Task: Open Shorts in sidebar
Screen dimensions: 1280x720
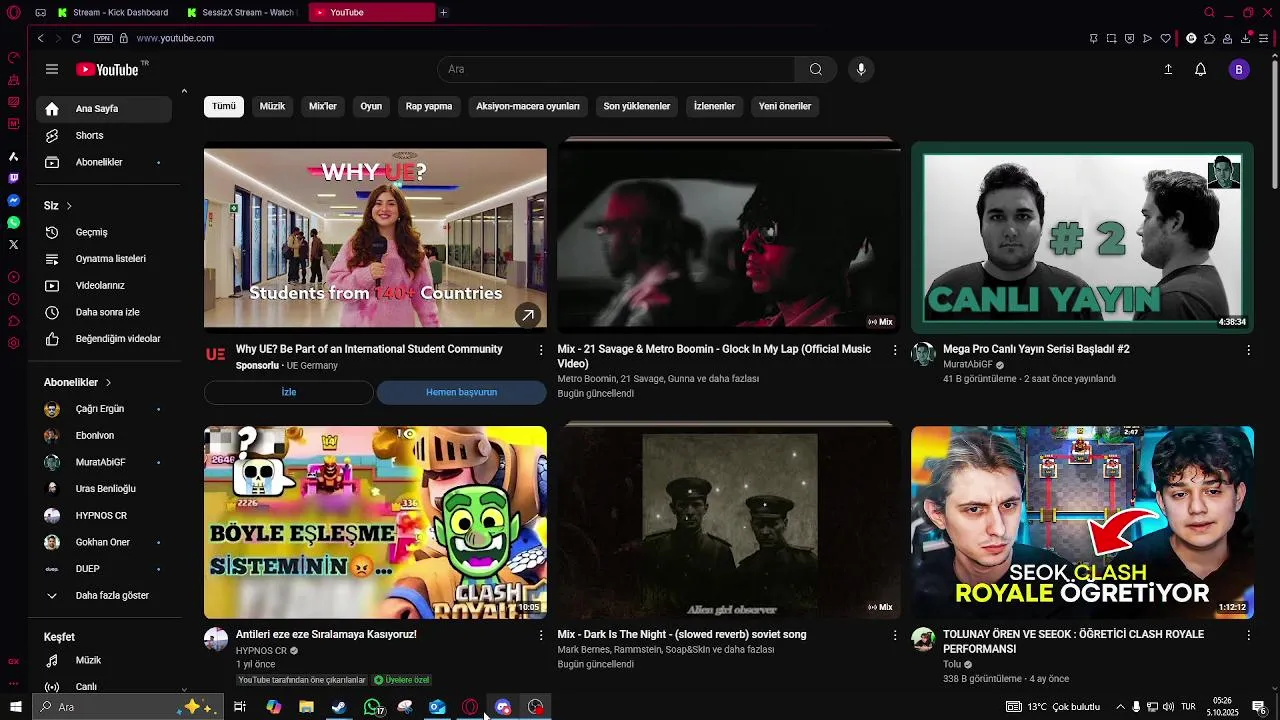Action: pos(104,135)
